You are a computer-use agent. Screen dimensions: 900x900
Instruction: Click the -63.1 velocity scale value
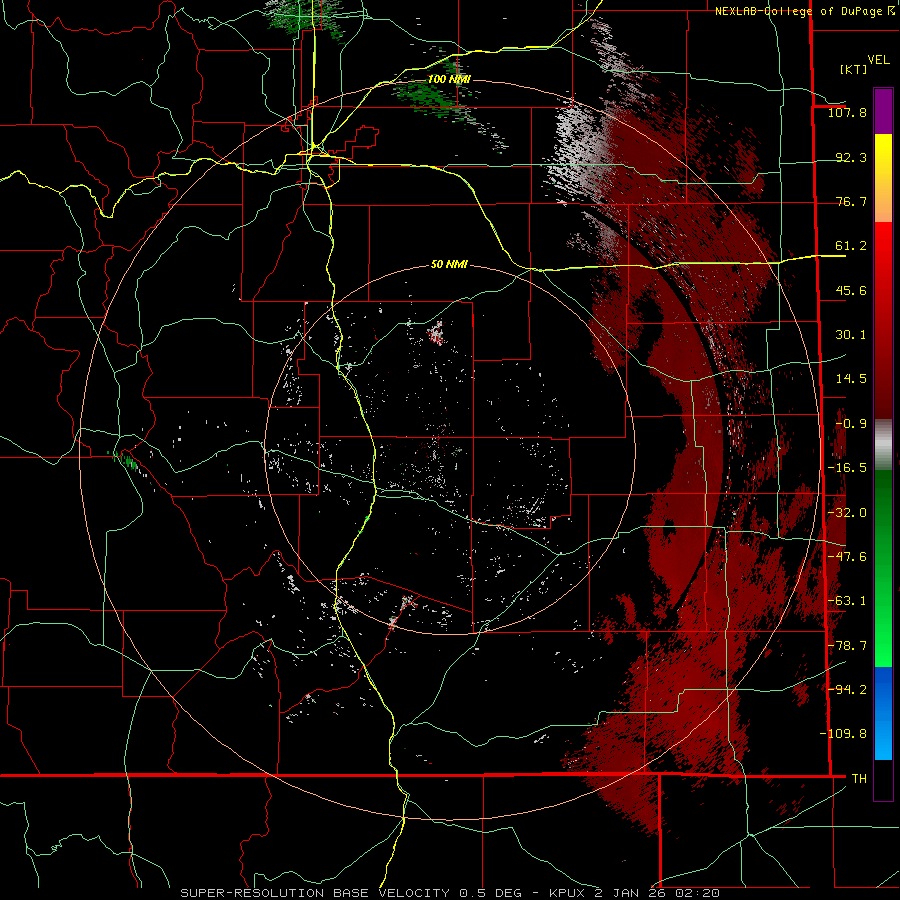click(x=847, y=601)
